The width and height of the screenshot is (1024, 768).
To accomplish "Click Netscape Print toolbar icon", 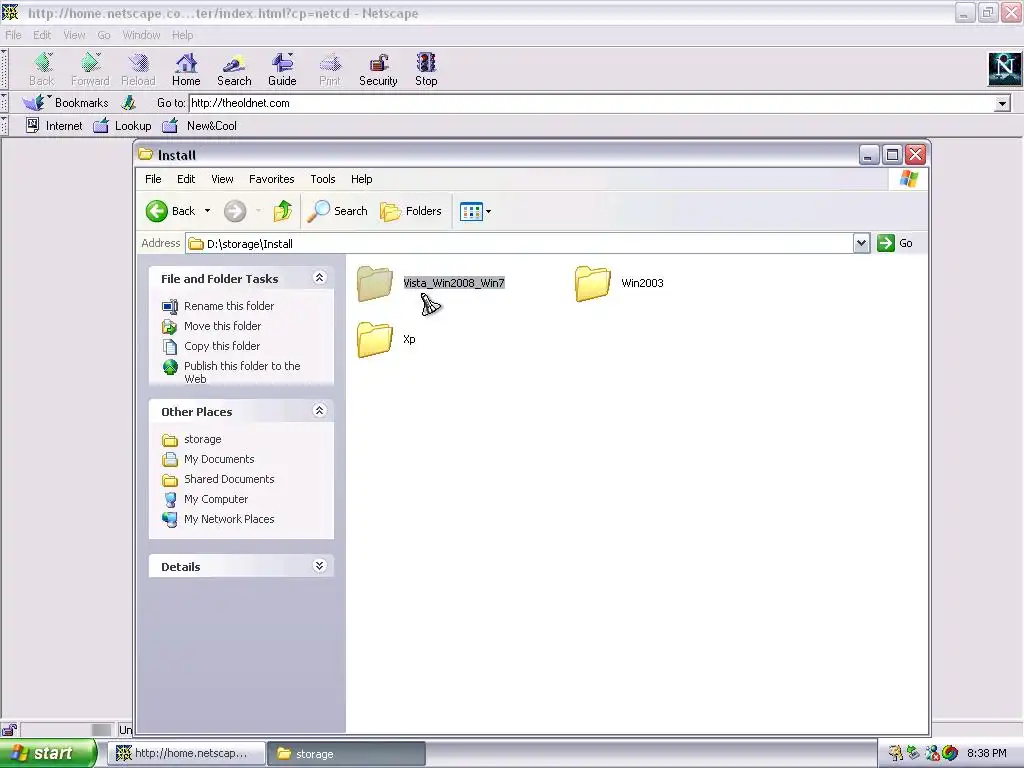I will pos(330,63).
